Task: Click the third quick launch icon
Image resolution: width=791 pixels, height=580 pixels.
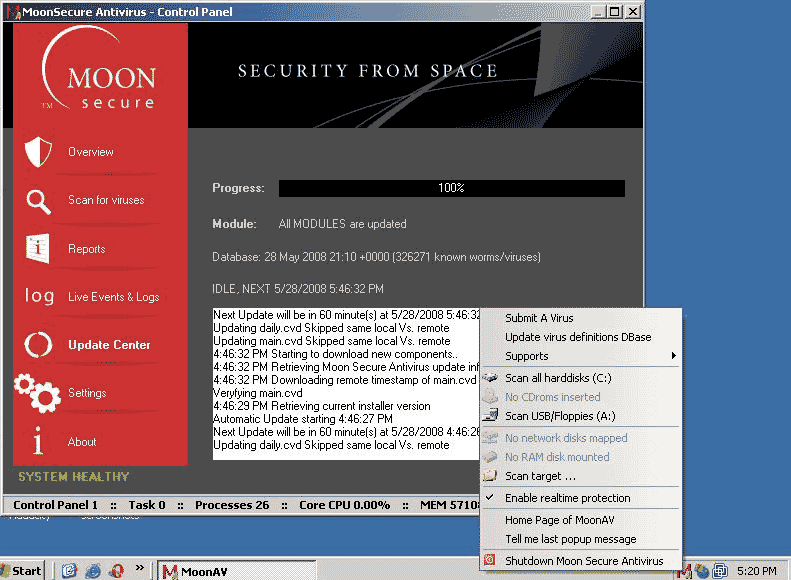Action: tap(117, 570)
